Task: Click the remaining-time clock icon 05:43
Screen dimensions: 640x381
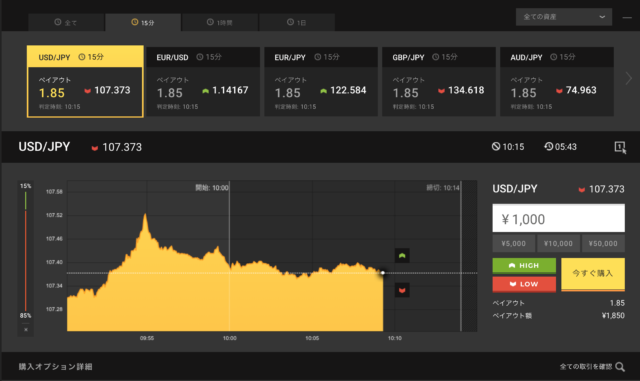Action: 549,146
